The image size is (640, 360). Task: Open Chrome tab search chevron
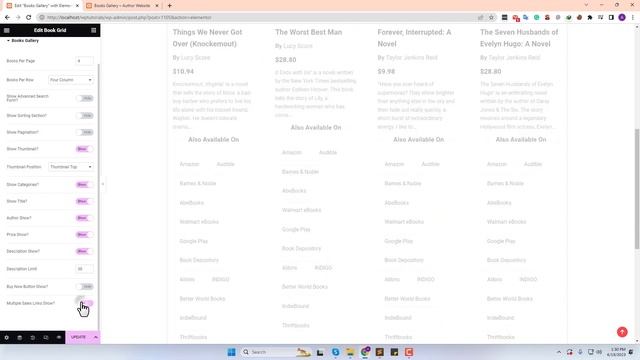[x=586, y=5]
